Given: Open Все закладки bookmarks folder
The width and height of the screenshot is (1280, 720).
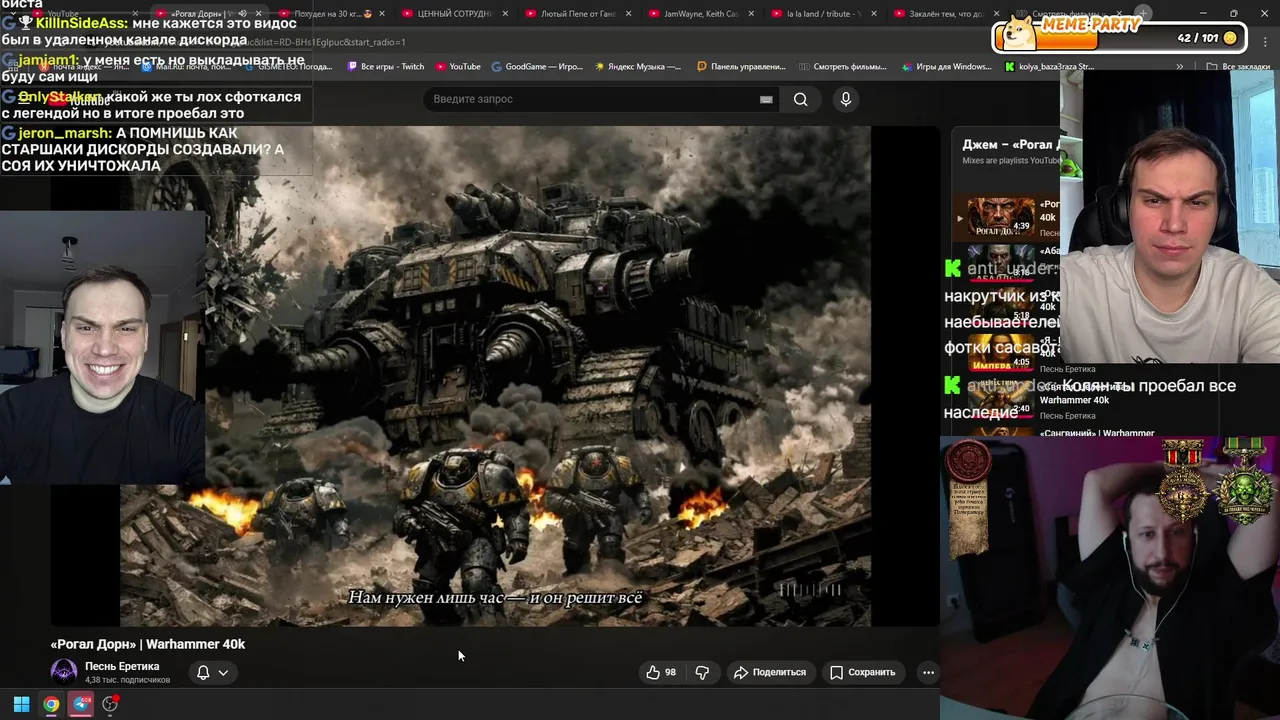Looking at the screenshot, I should [x=1238, y=67].
